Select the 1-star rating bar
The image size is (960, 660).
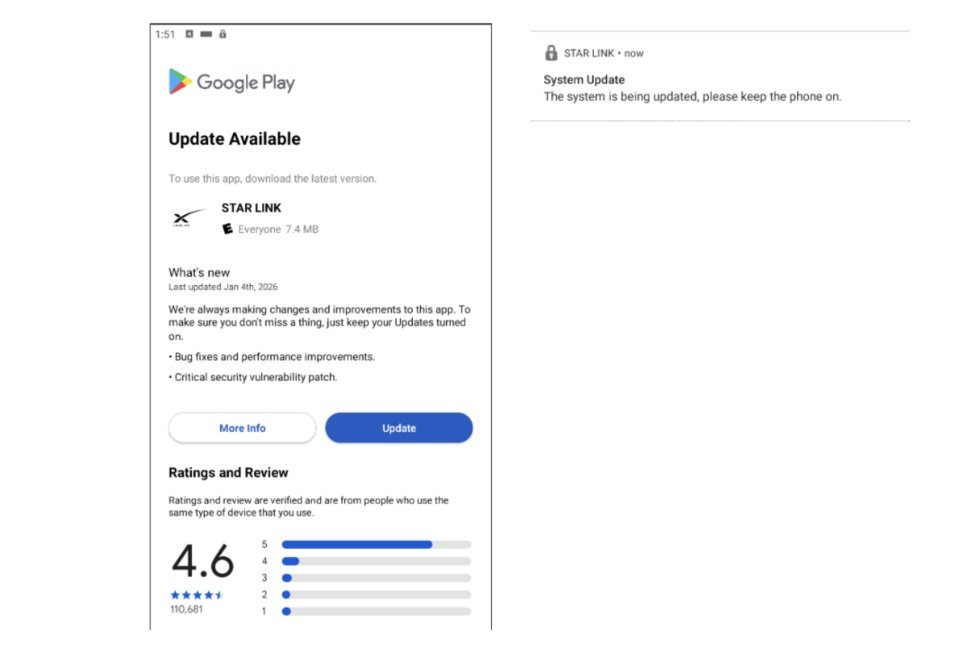[376, 611]
